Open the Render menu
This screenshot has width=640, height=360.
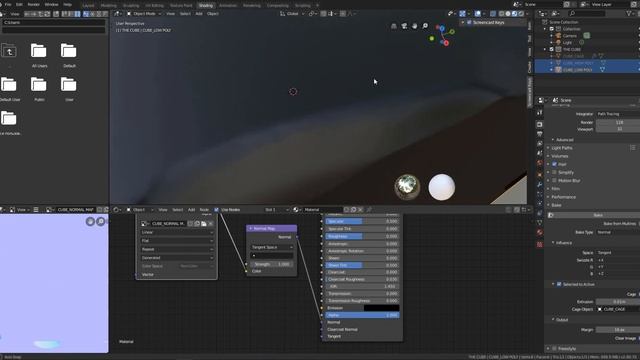[33, 4]
